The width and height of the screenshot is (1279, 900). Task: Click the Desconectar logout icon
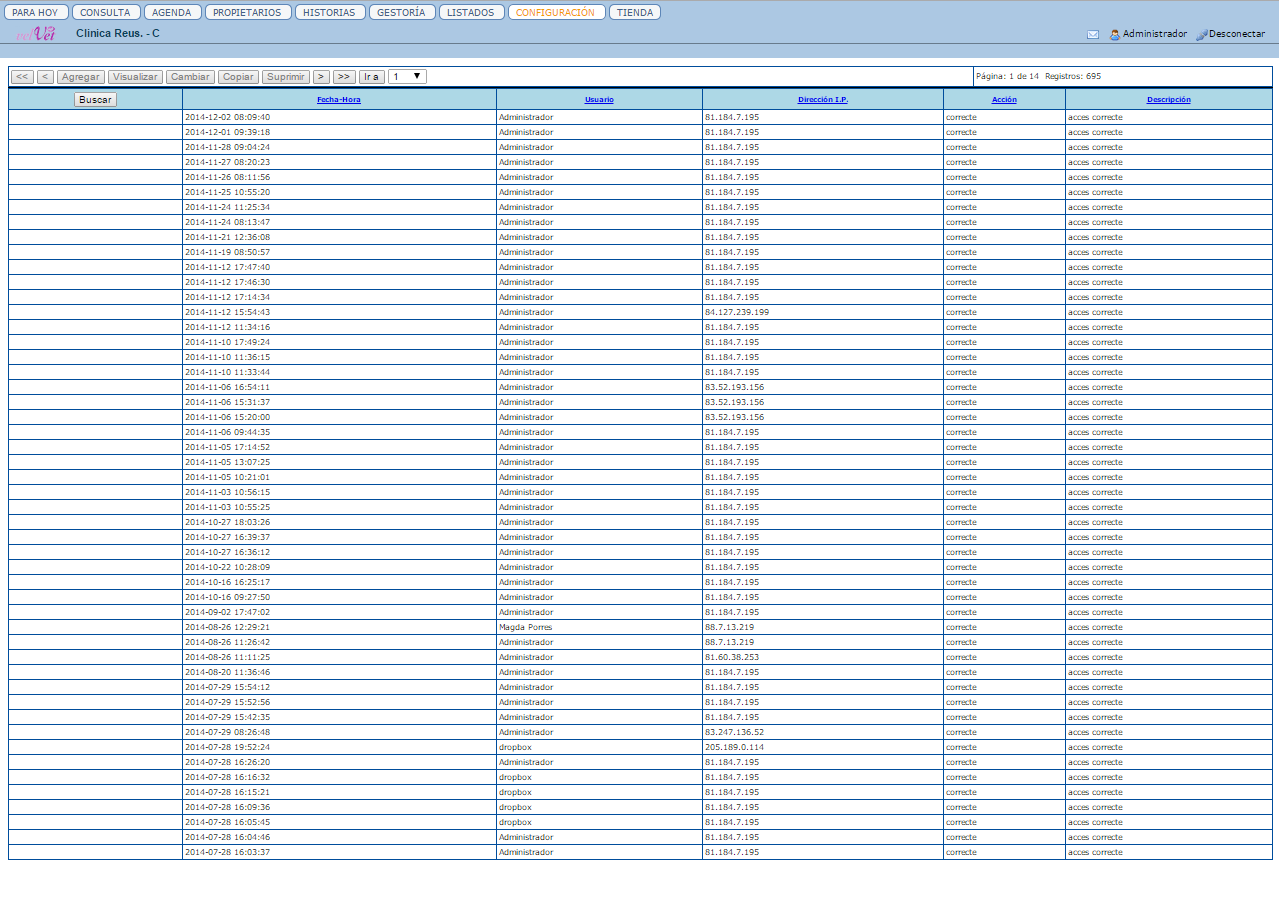pos(1201,34)
